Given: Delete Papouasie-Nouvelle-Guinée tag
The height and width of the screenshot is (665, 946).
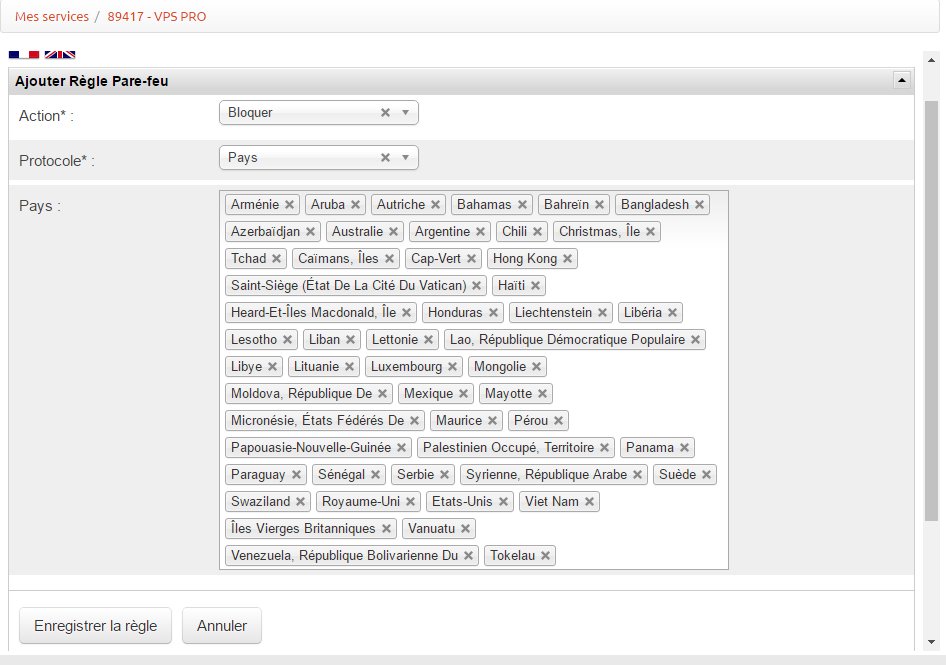Looking at the screenshot, I should (401, 448).
